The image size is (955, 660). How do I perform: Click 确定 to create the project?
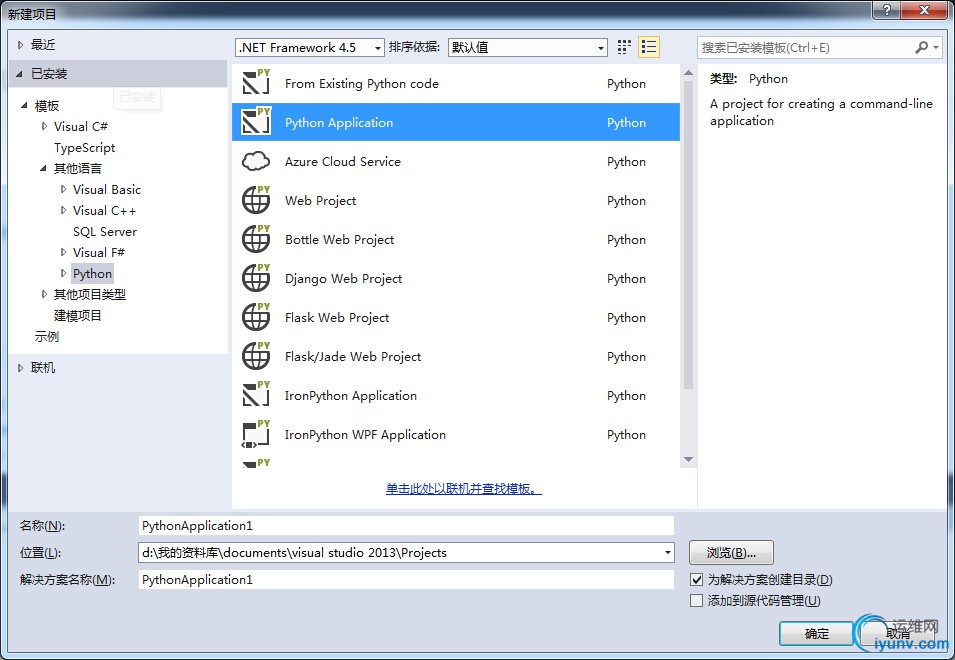[816, 634]
